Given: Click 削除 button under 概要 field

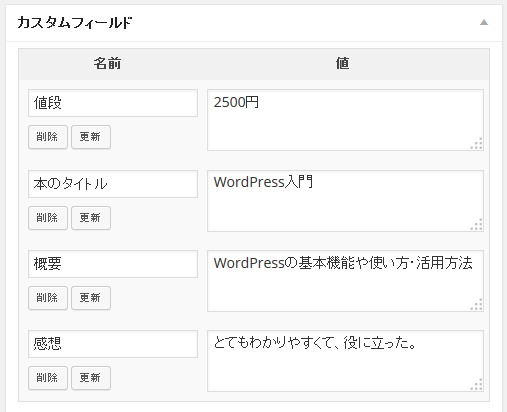Looking at the screenshot, I should pos(48,298).
